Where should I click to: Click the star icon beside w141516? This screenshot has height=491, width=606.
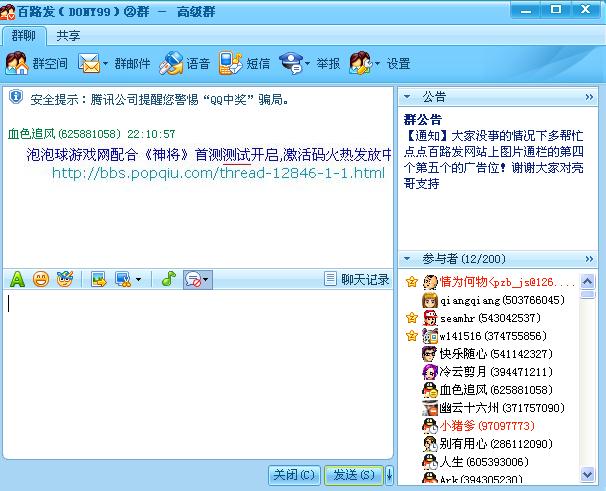click(x=412, y=336)
